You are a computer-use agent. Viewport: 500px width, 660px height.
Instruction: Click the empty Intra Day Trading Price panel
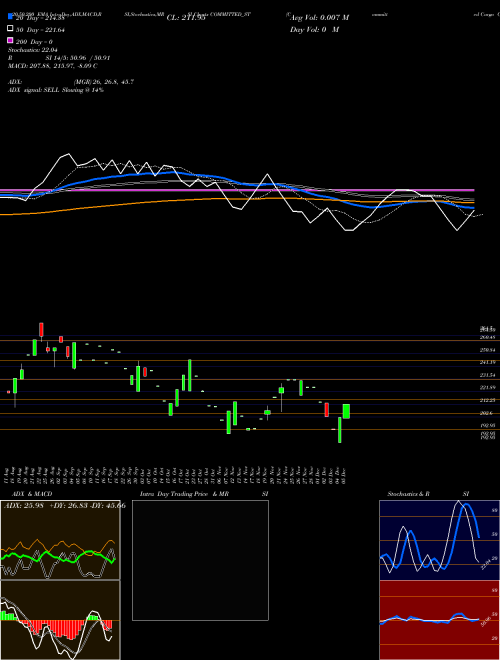pos(200,560)
